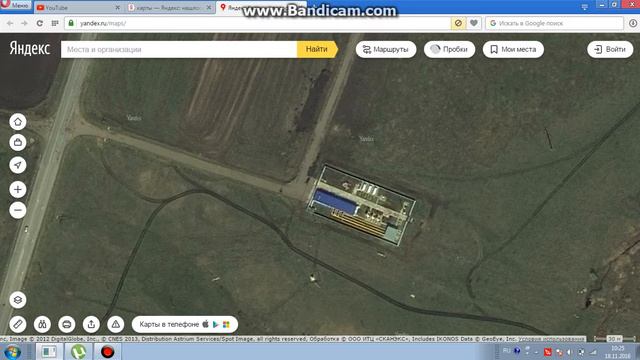
Task: Open the uTorrent taskbar icon
Action: [x=78, y=352]
